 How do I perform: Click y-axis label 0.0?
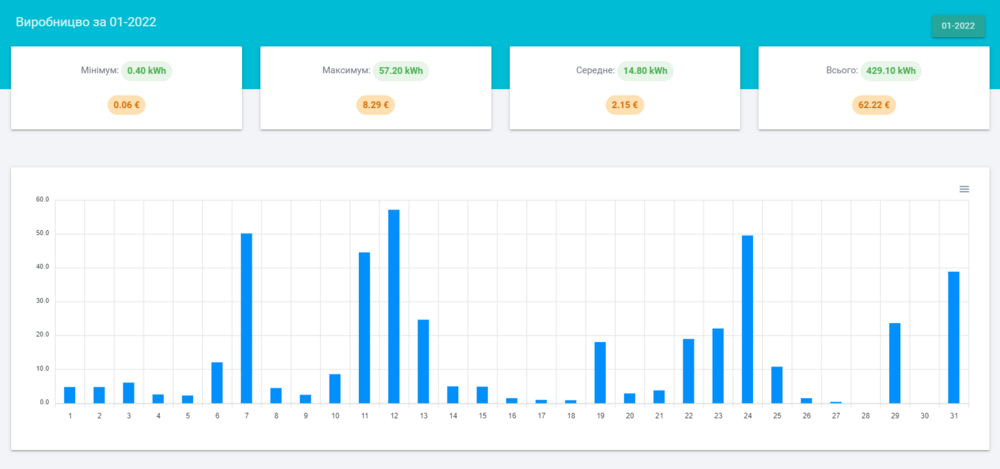pos(44,403)
